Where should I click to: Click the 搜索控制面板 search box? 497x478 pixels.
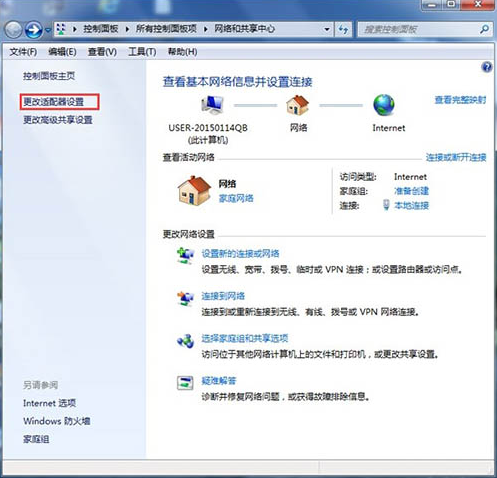pos(420,29)
